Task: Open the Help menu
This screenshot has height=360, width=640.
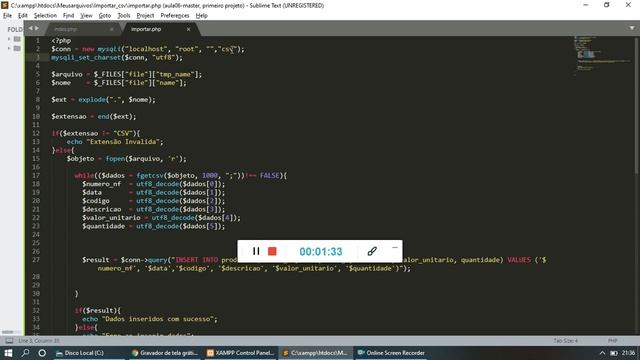Action: (202, 16)
